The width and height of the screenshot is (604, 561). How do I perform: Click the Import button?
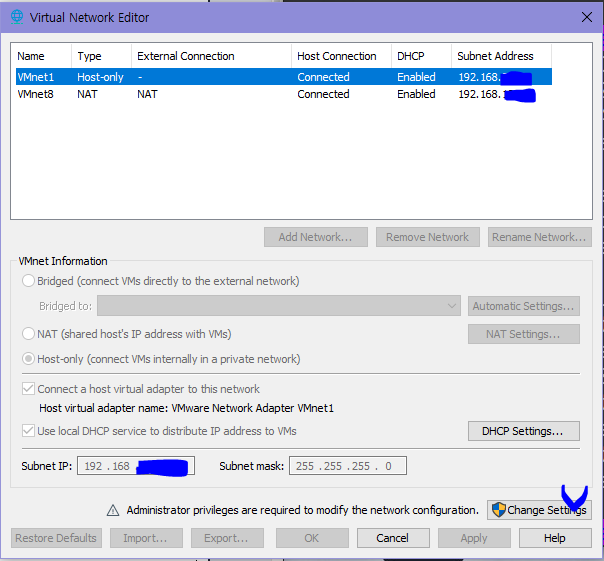coord(146,538)
